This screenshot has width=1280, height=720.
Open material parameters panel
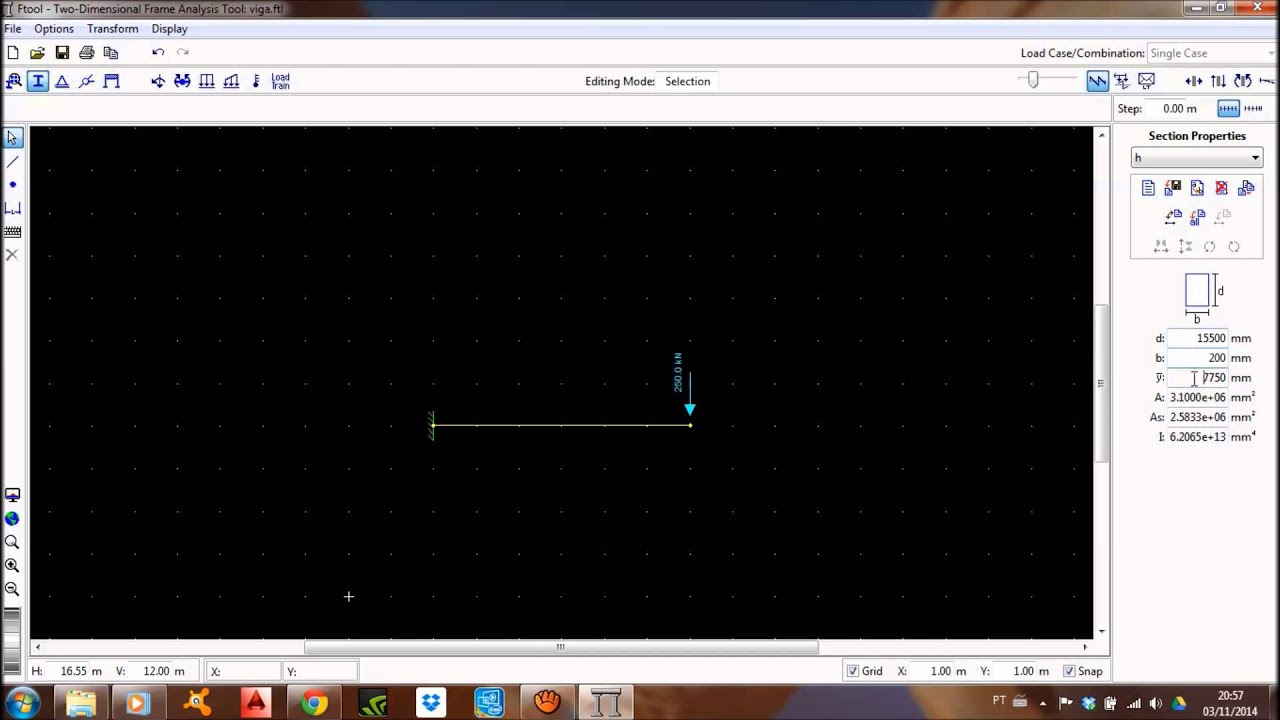[14, 81]
